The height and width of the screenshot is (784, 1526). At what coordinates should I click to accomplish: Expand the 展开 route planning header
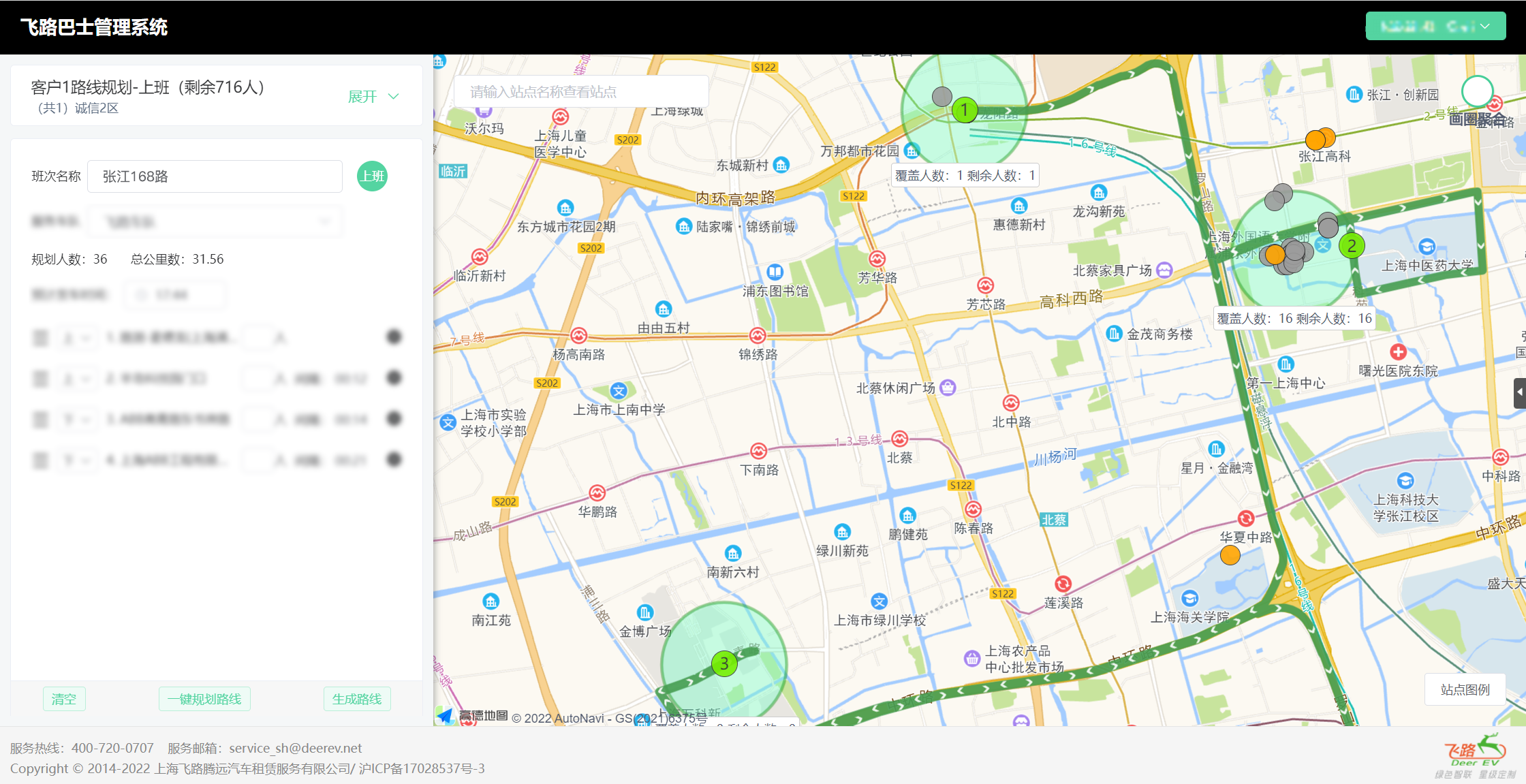click(x=373, y=97)
